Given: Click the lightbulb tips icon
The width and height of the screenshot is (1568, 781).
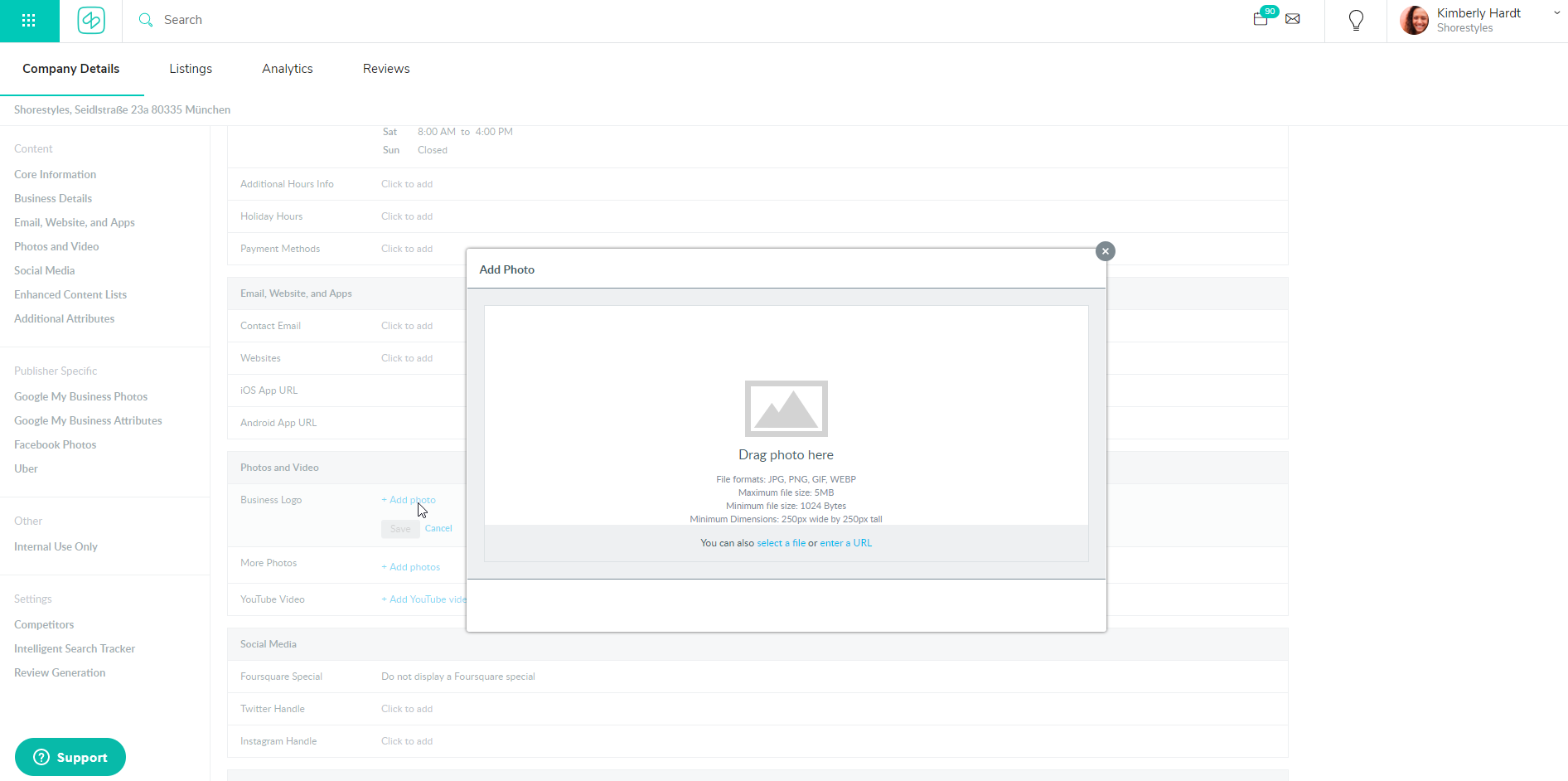Looking at the screenshot, I should 1356,20.
